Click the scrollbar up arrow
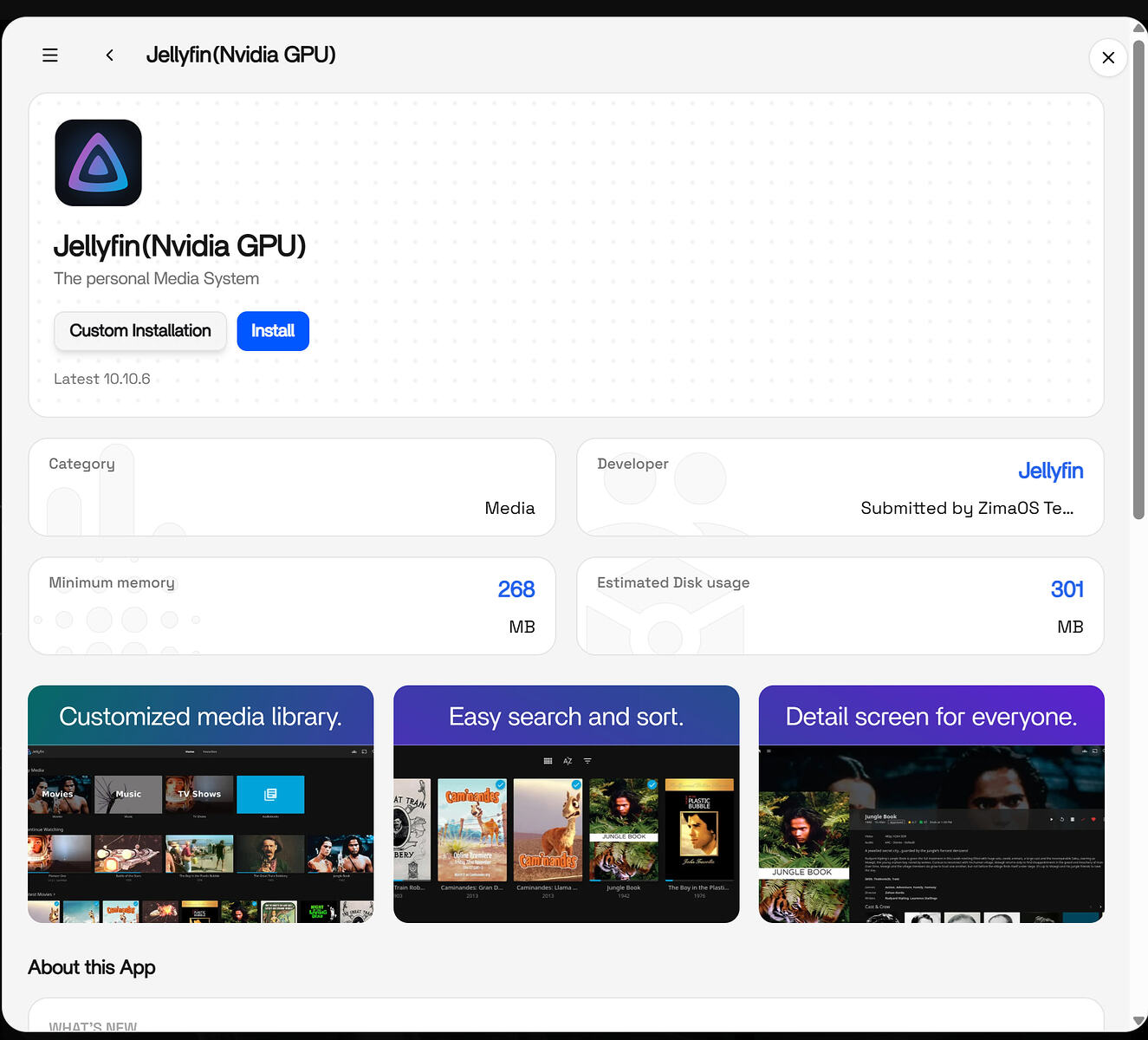The width and height of the screenshot is (1148, 1040). (x=1139, y=28)
